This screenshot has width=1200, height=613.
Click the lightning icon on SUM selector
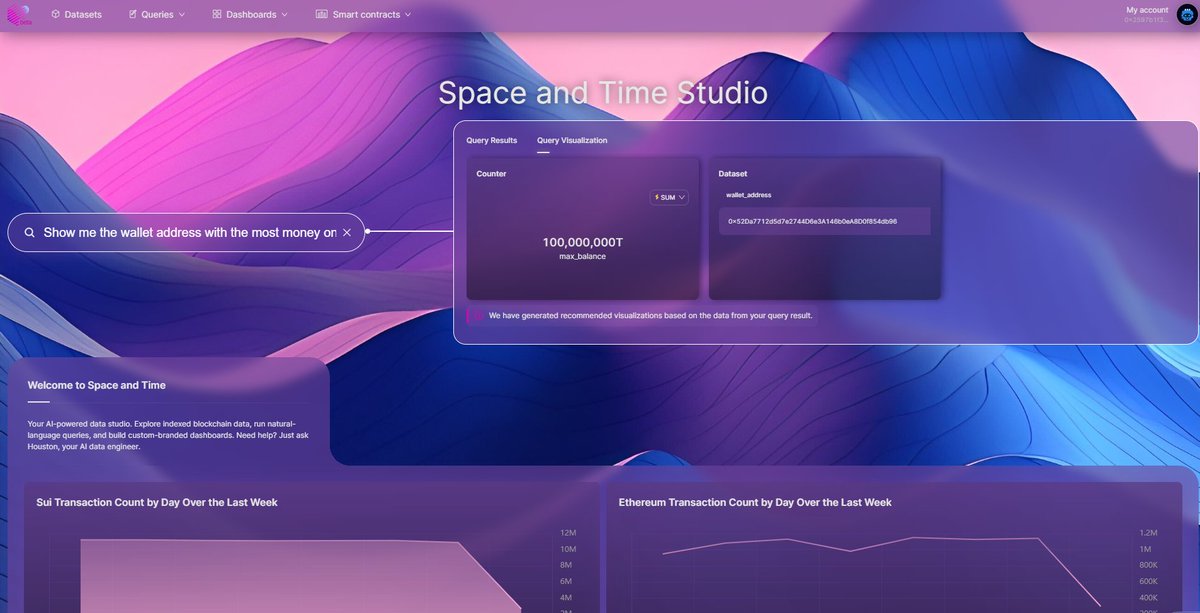[x=656, y=197]
